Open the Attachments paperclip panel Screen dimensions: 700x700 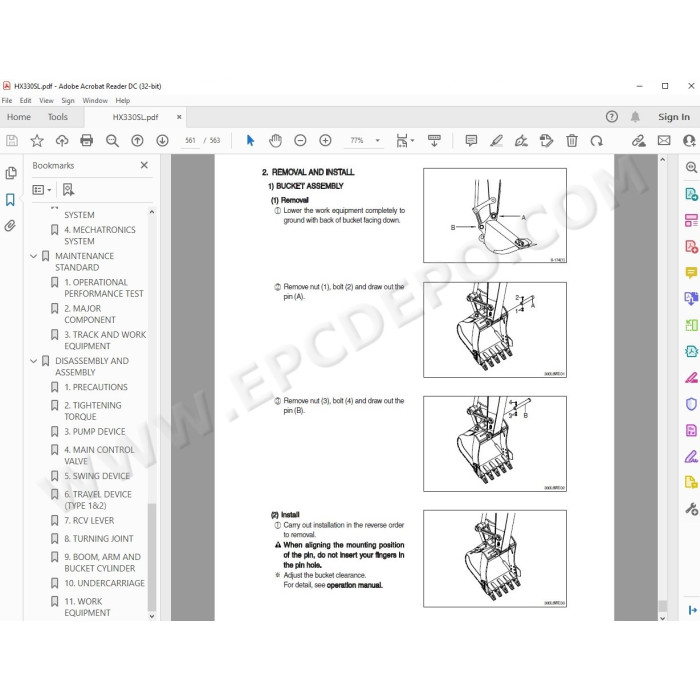click(x=10, y=225)
